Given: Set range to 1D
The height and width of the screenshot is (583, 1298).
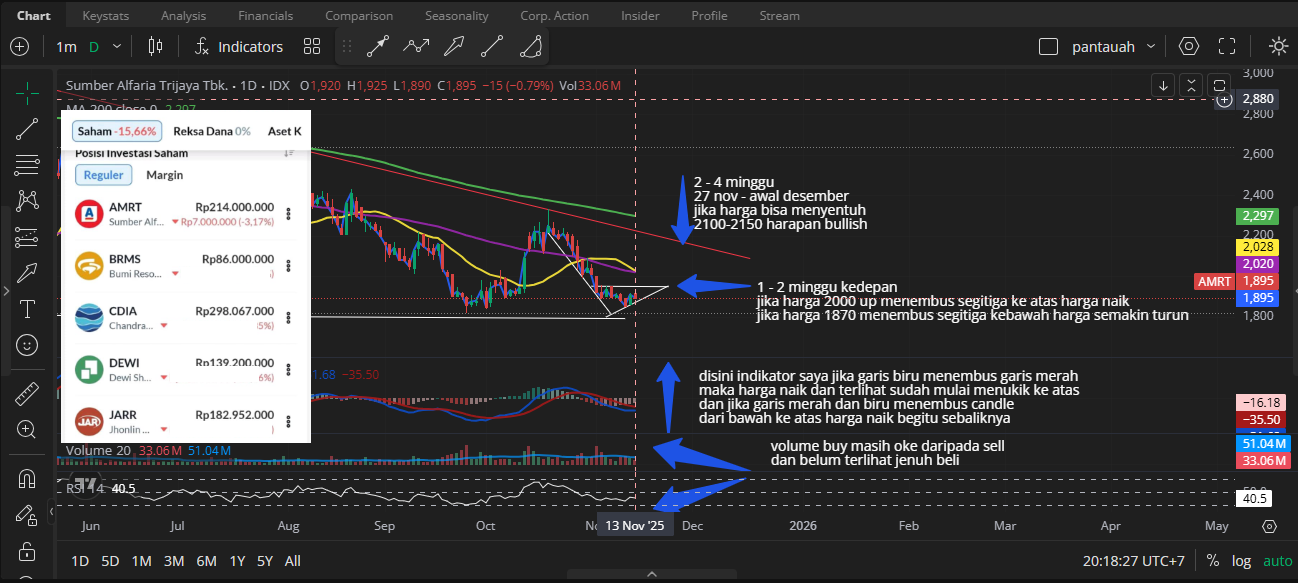Looking at the screenshot, I should (x=79, y=561).
